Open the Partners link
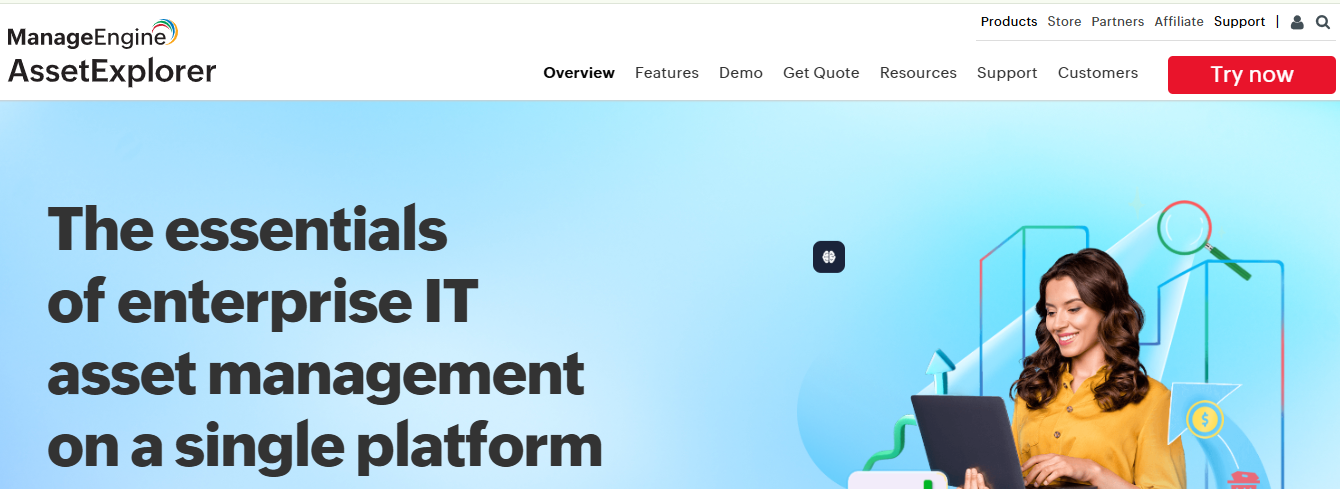 (x=1118, y=21)
